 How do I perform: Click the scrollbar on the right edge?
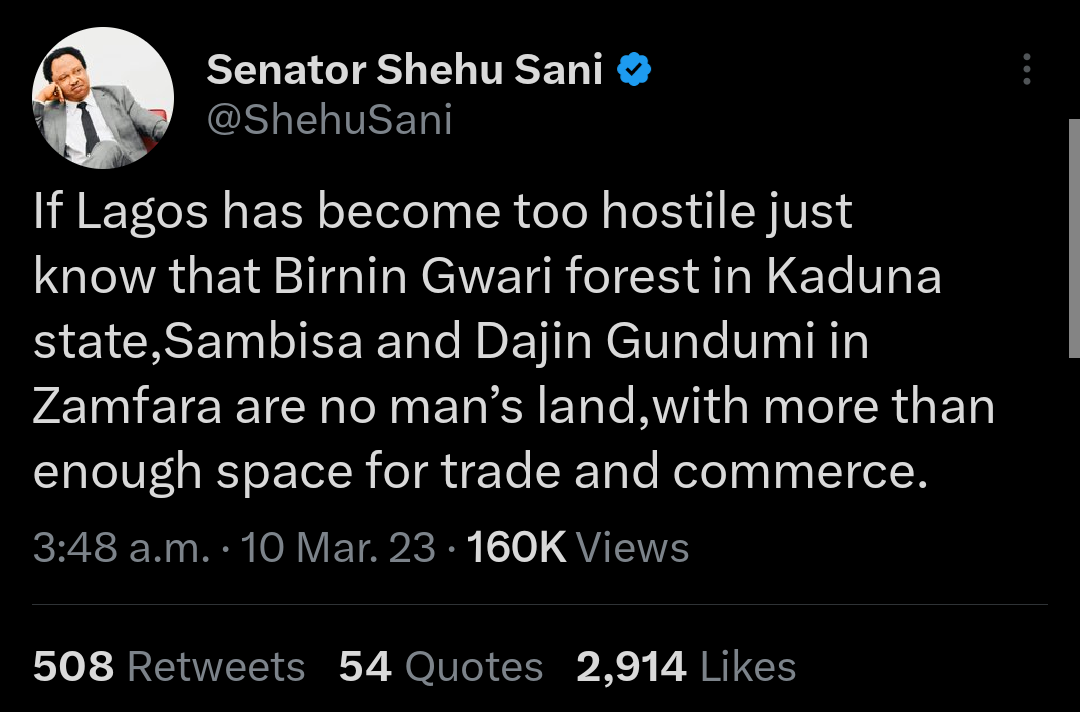1072,240
